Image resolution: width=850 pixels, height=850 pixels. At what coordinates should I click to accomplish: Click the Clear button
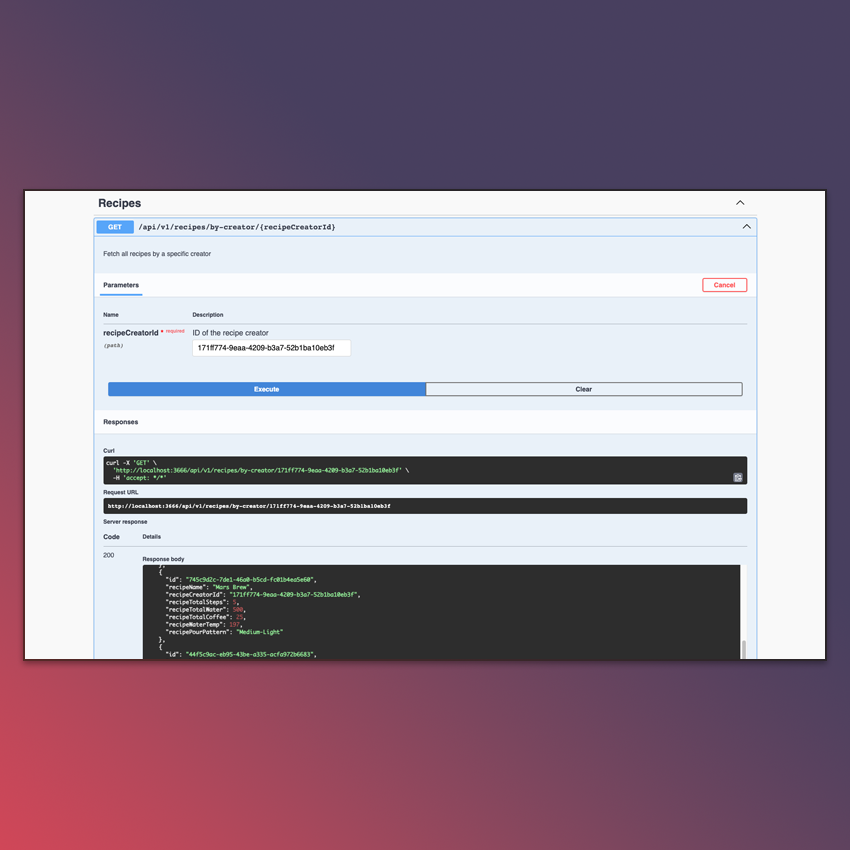[x=584, y=389]
